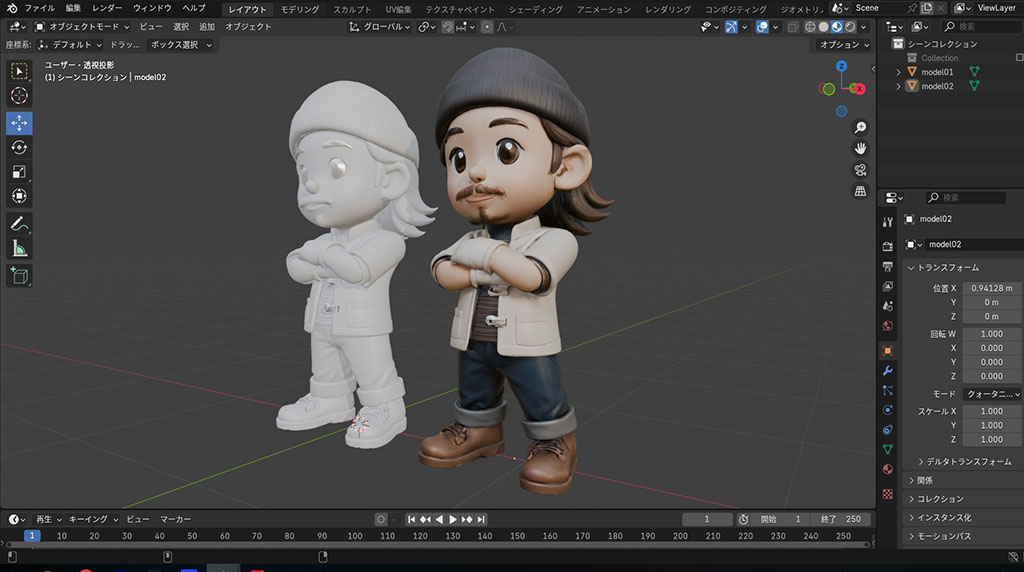Image resolution: width=1024 pixels, height=572 pixels.
Task: Pick the Measure tool
Action: click(x=19, y=248)
